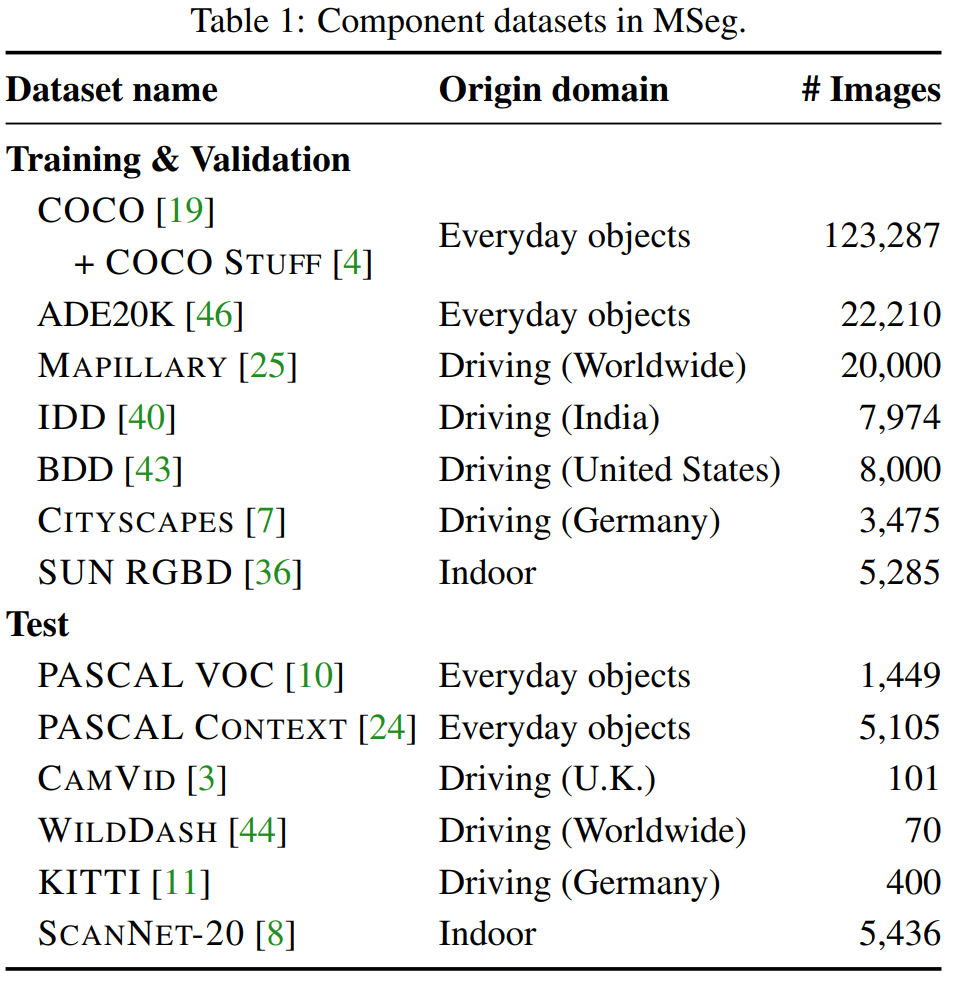Screen dimensions: 954x987
Task: Click 'Everyday objects' in the ADE20K row
Action: (x=564, y=315)
